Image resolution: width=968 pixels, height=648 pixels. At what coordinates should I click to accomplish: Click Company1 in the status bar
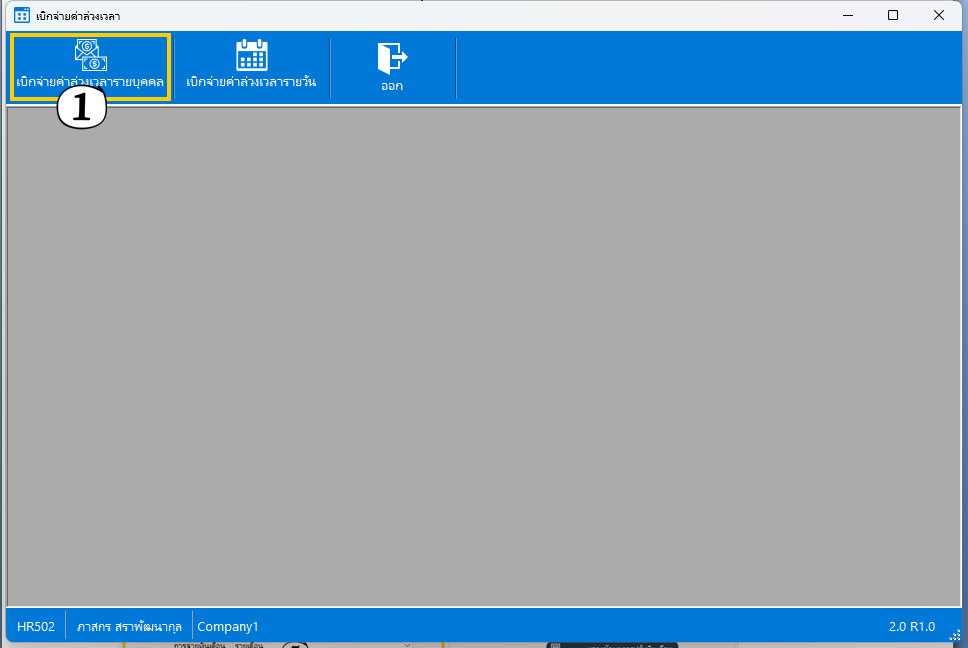228,627
